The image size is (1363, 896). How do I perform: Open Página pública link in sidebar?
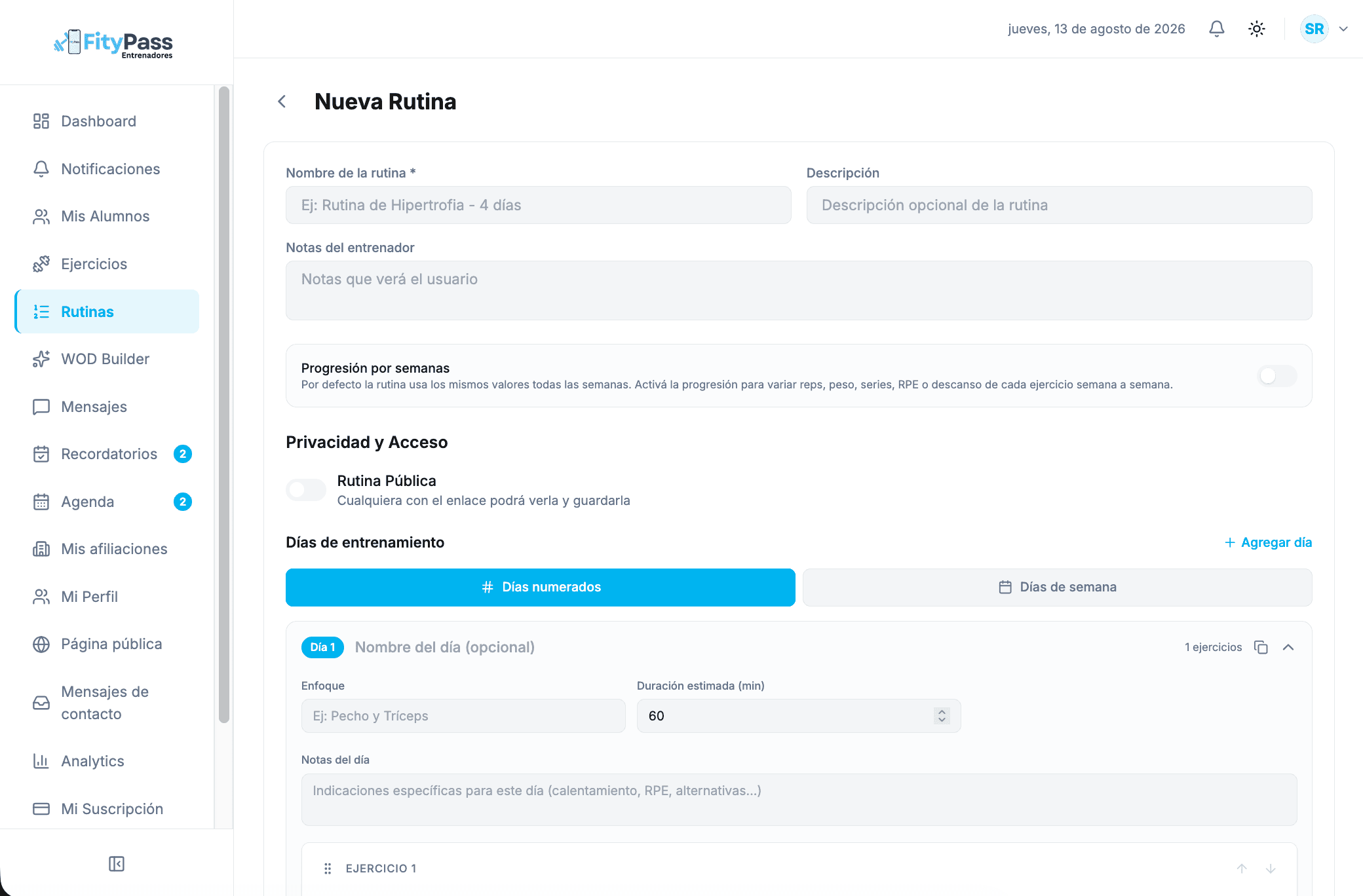107,644
